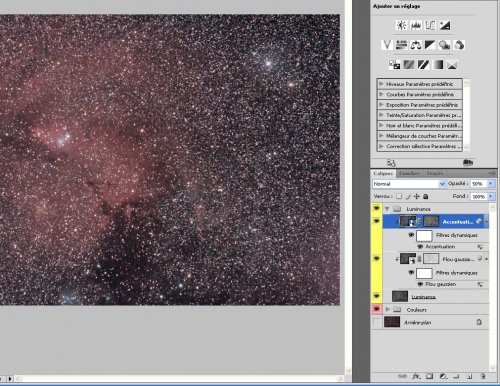Add a Photo Filter adjustment

(444, 45)
